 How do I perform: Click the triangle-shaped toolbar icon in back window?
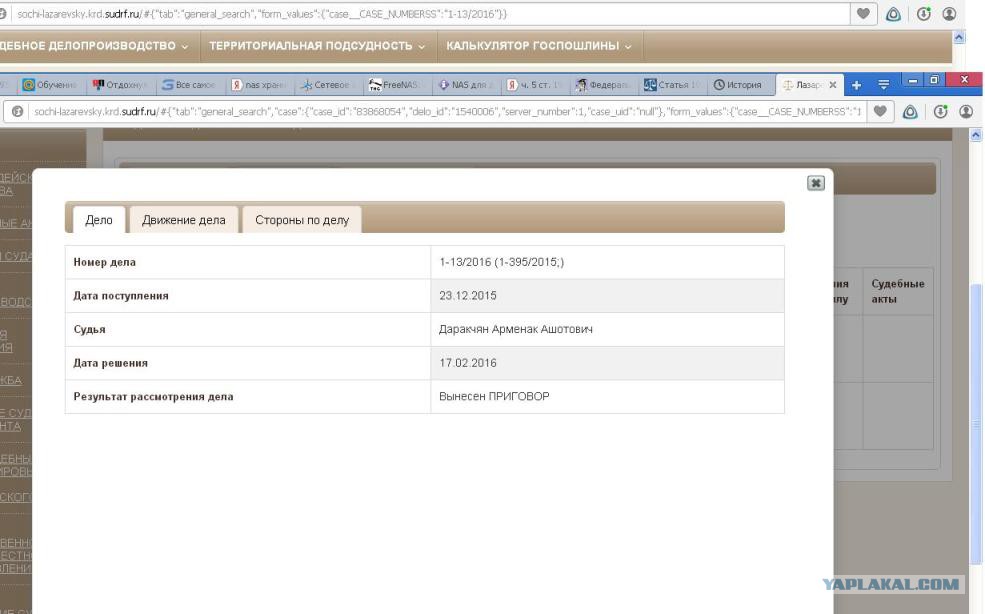coord(893,14)
